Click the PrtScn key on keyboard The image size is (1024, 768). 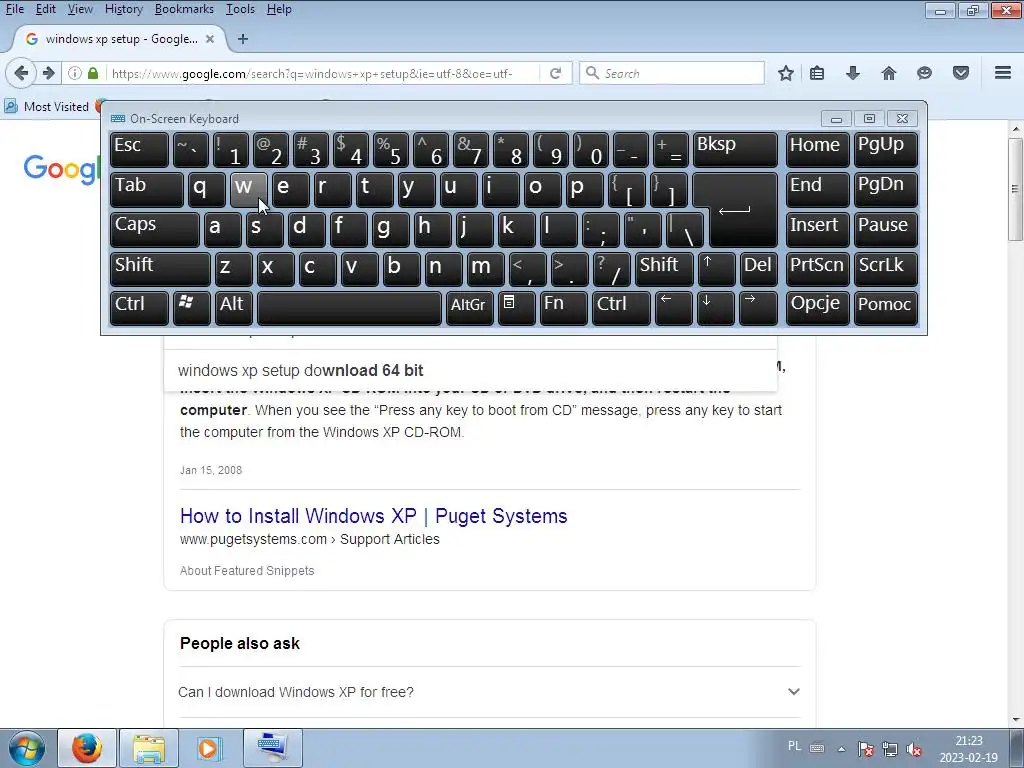click(818, 269)
